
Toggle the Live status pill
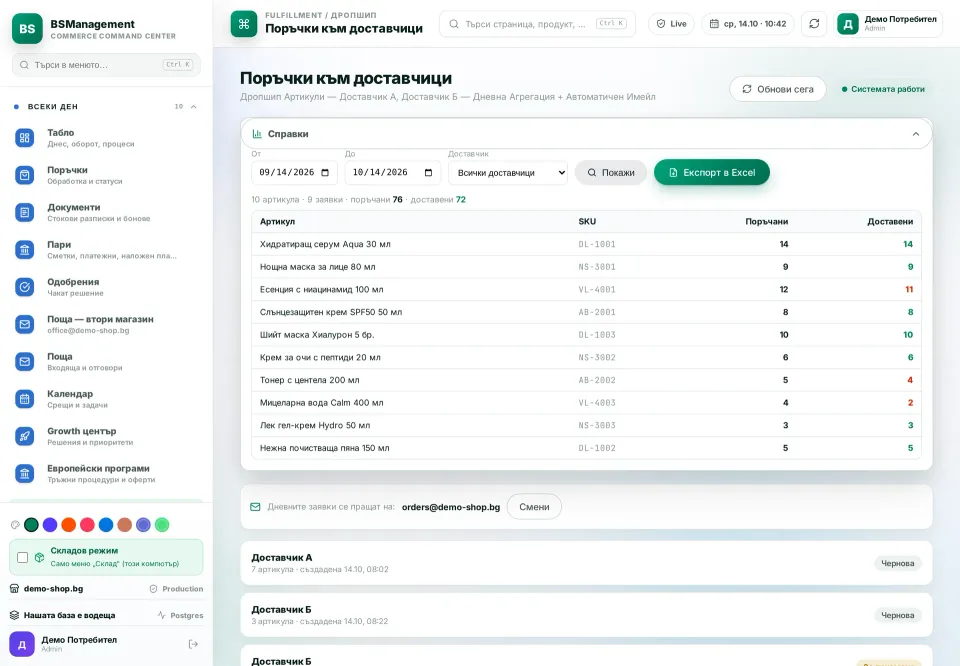click(x=672, y=24)
